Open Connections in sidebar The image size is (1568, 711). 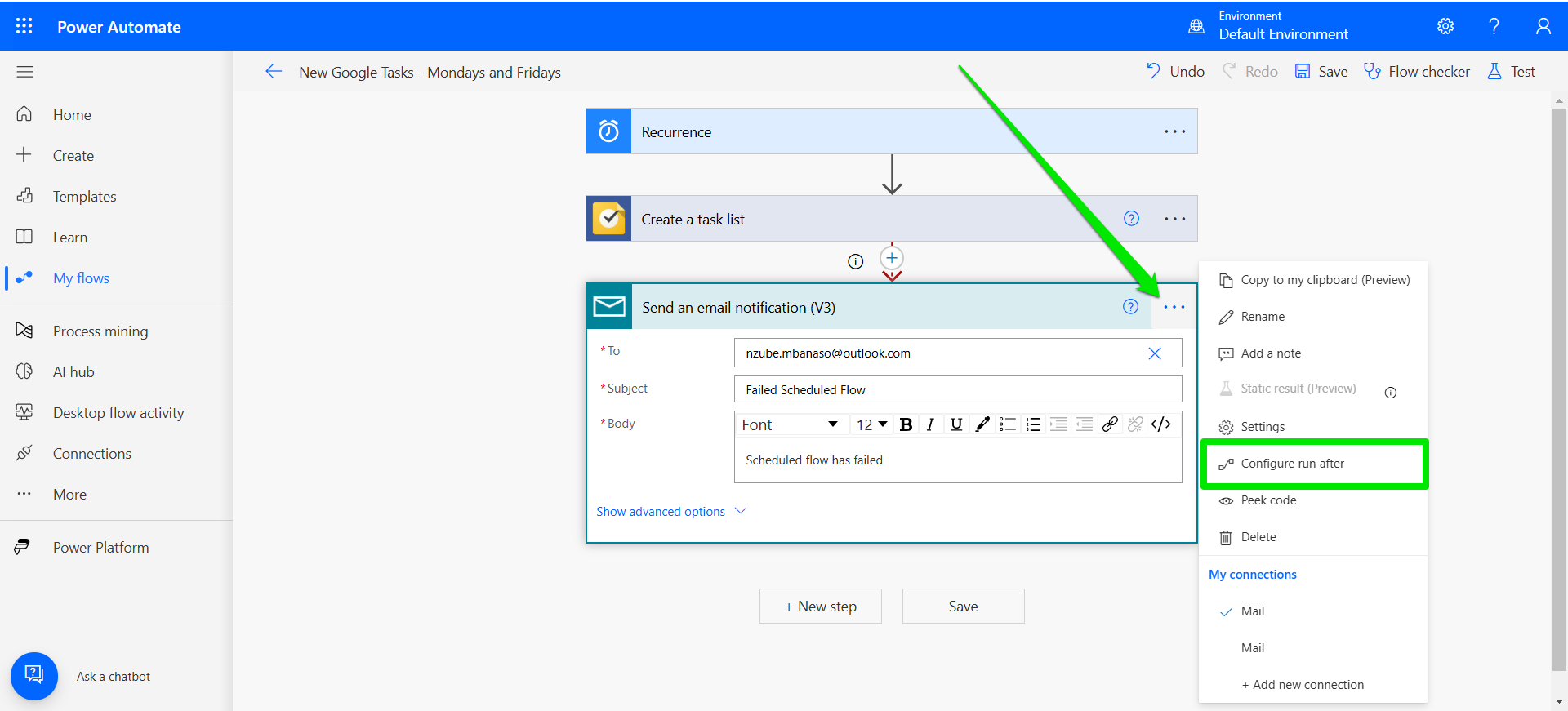click(91, 454)
